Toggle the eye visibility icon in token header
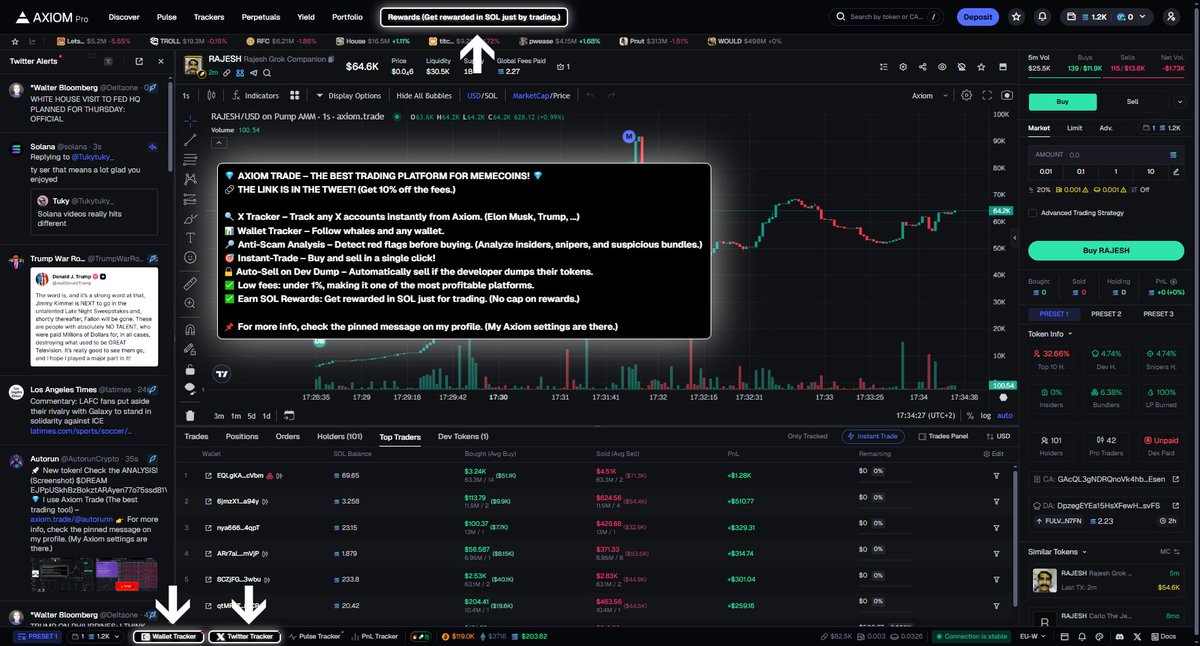 (x=942, y=67)
